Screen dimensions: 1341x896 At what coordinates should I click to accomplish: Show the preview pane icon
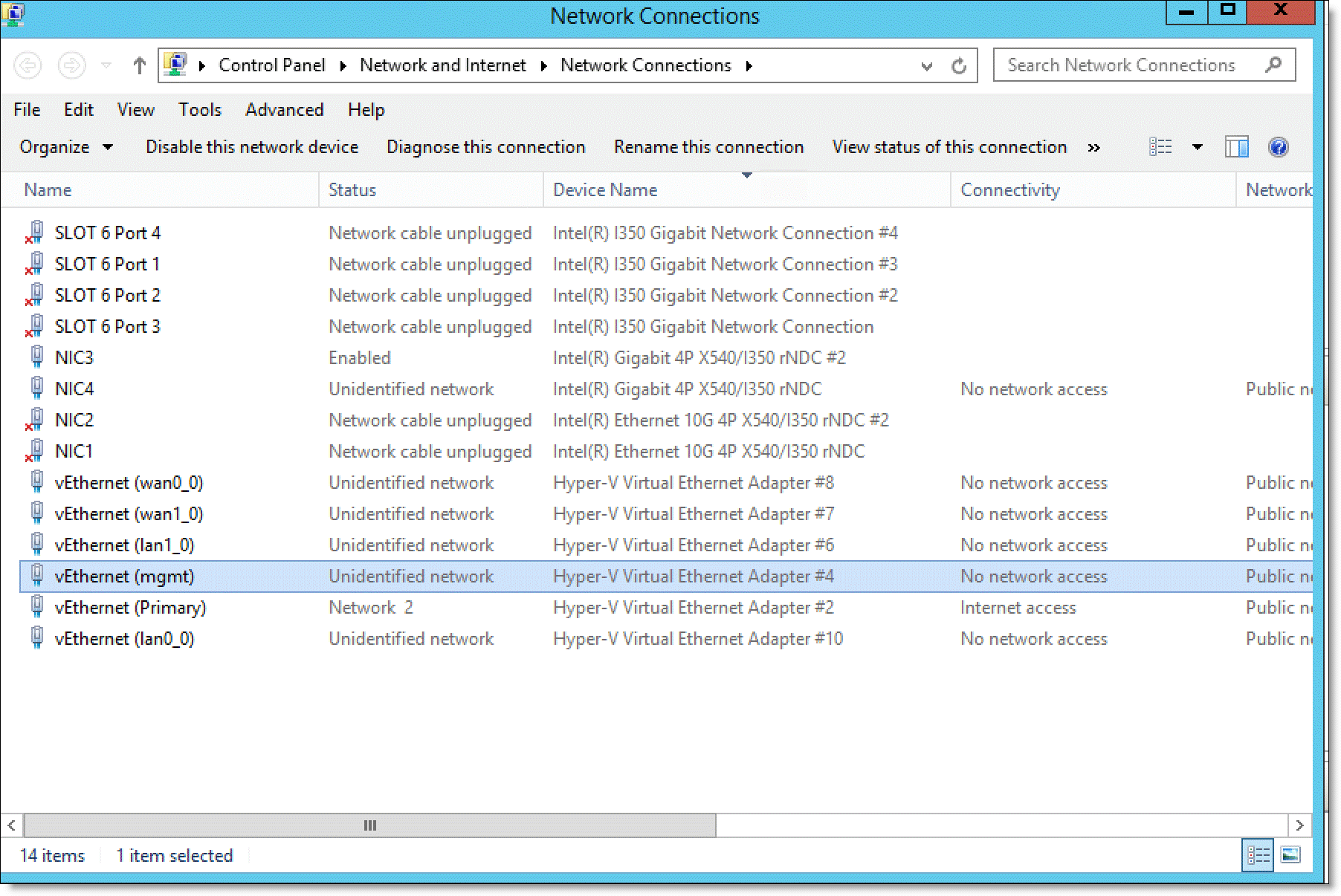(x=1236, y=147)
